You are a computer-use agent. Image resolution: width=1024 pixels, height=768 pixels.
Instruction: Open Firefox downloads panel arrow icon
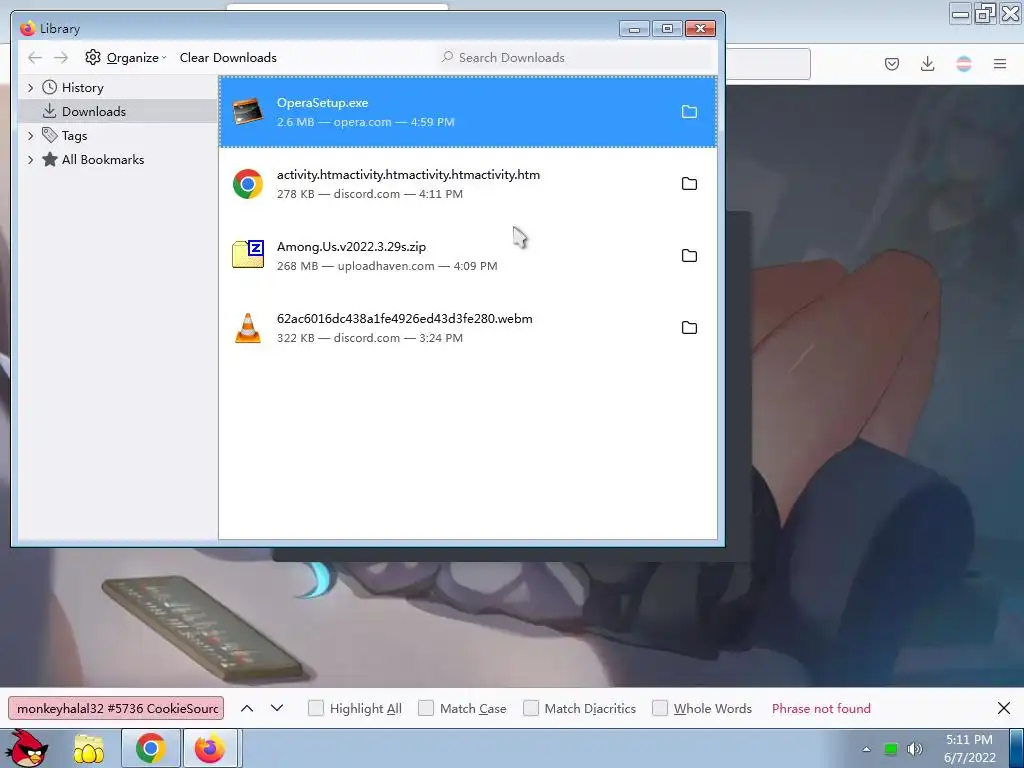pos(927,63)
